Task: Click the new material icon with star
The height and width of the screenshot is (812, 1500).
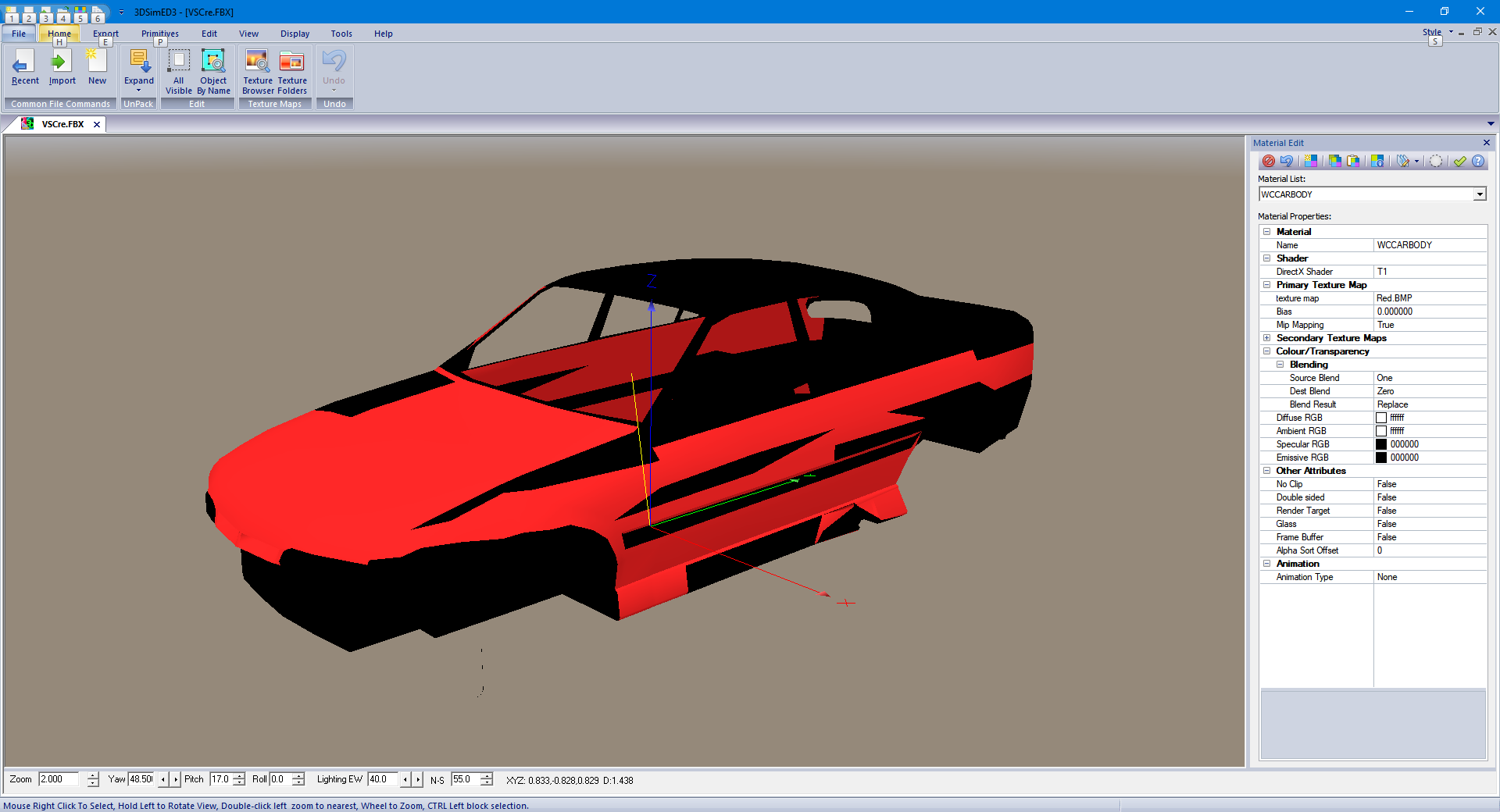Action: 1310,161
